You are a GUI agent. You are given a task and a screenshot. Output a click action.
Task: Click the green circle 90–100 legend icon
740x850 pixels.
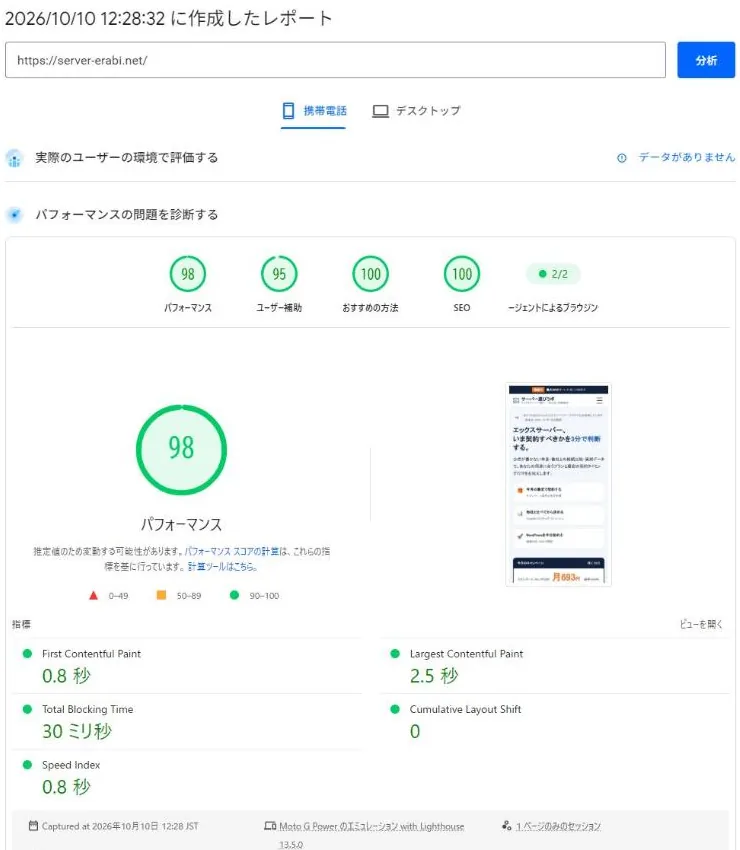click(234, 595)
